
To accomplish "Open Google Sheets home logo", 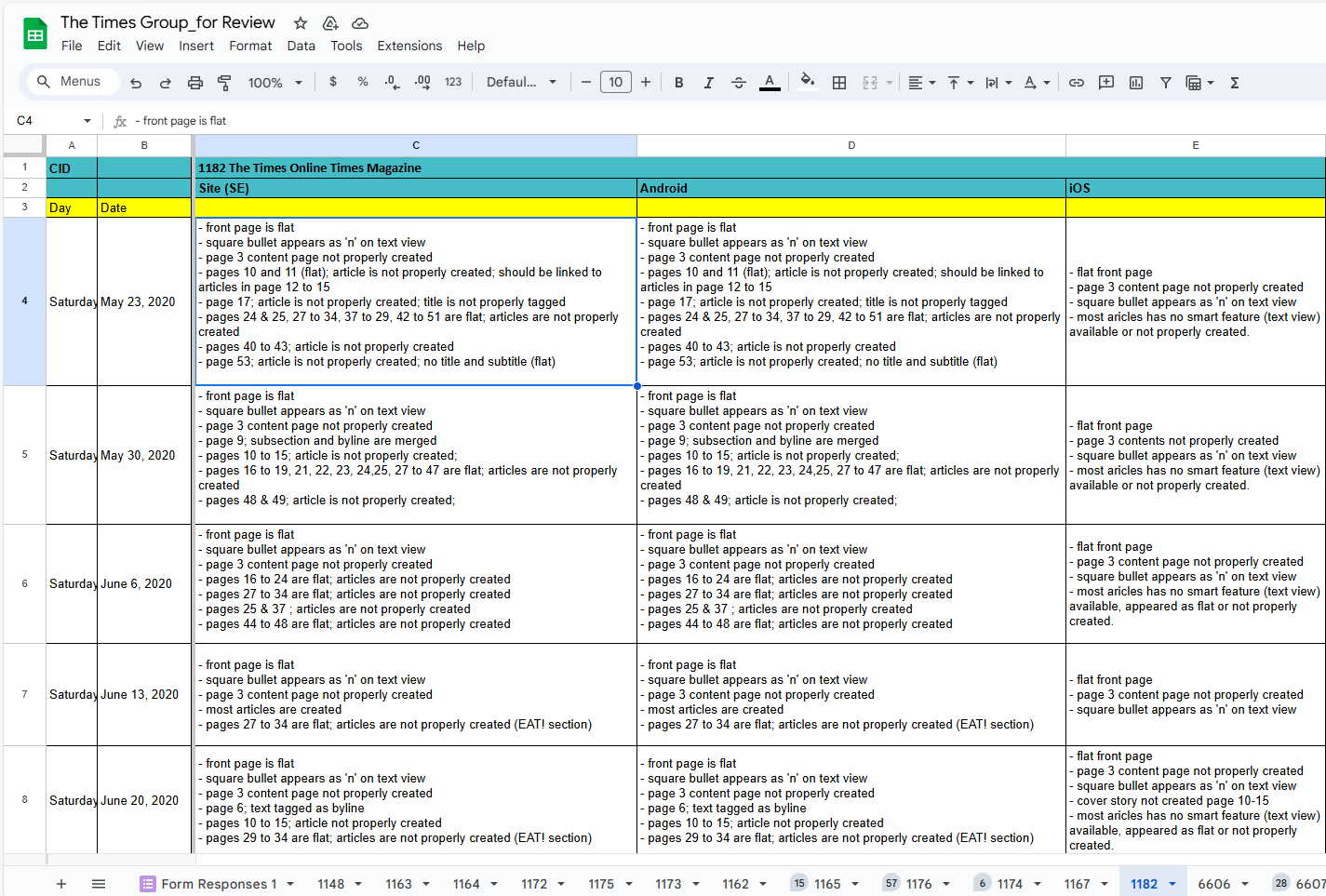I will (35, 34).
